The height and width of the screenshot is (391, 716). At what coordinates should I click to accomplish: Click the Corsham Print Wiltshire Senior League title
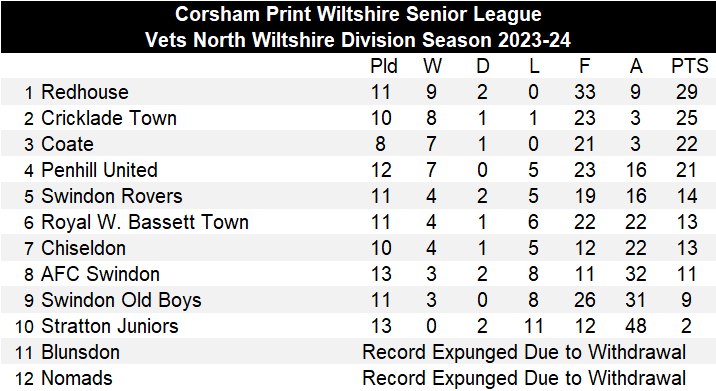click(x=358, y=14)
